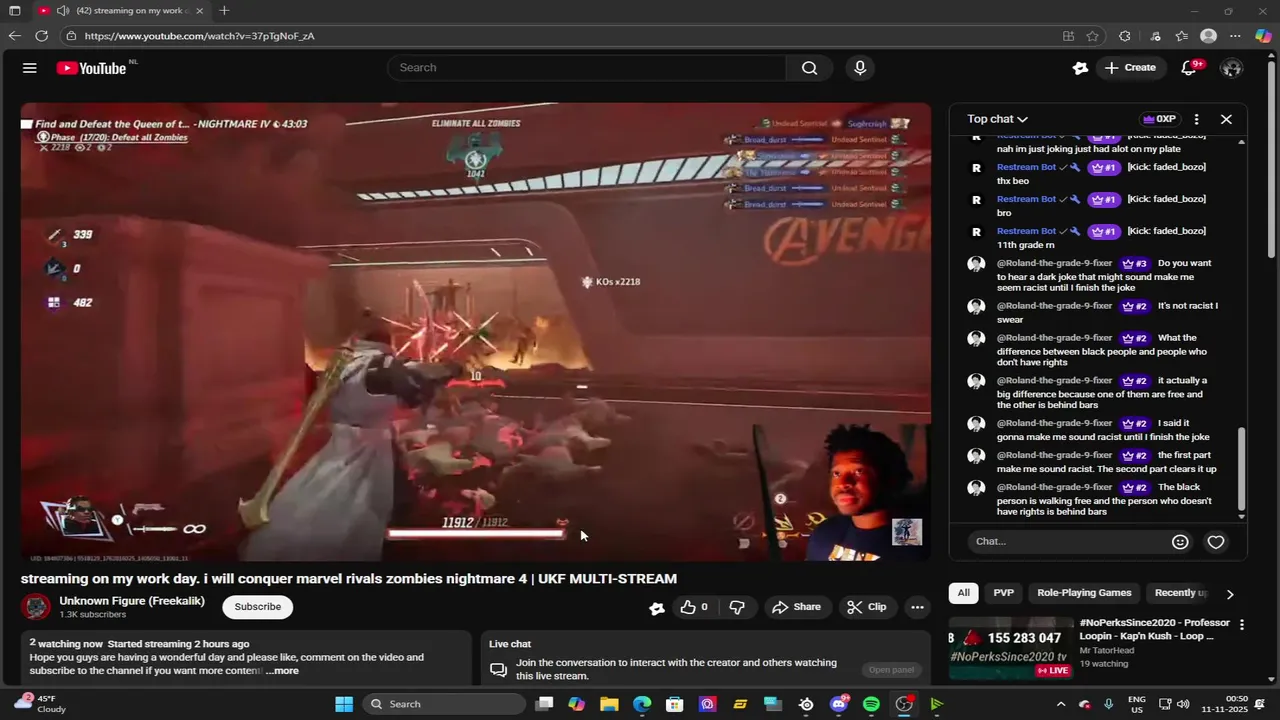
Task: Open Discord from the taskbar
Action: point(839,704)
